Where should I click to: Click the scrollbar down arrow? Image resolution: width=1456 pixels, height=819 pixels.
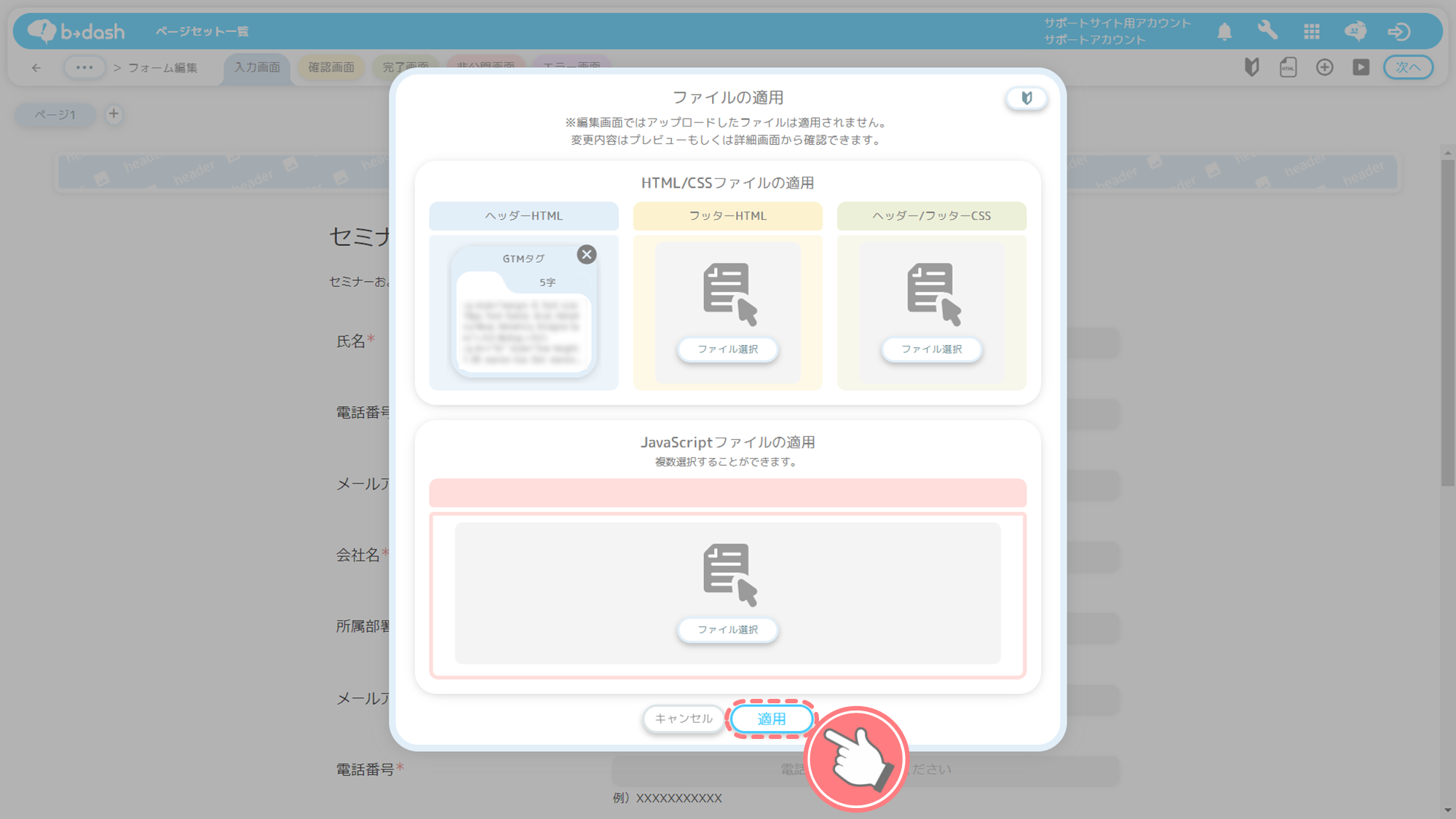coord(1447,810)
